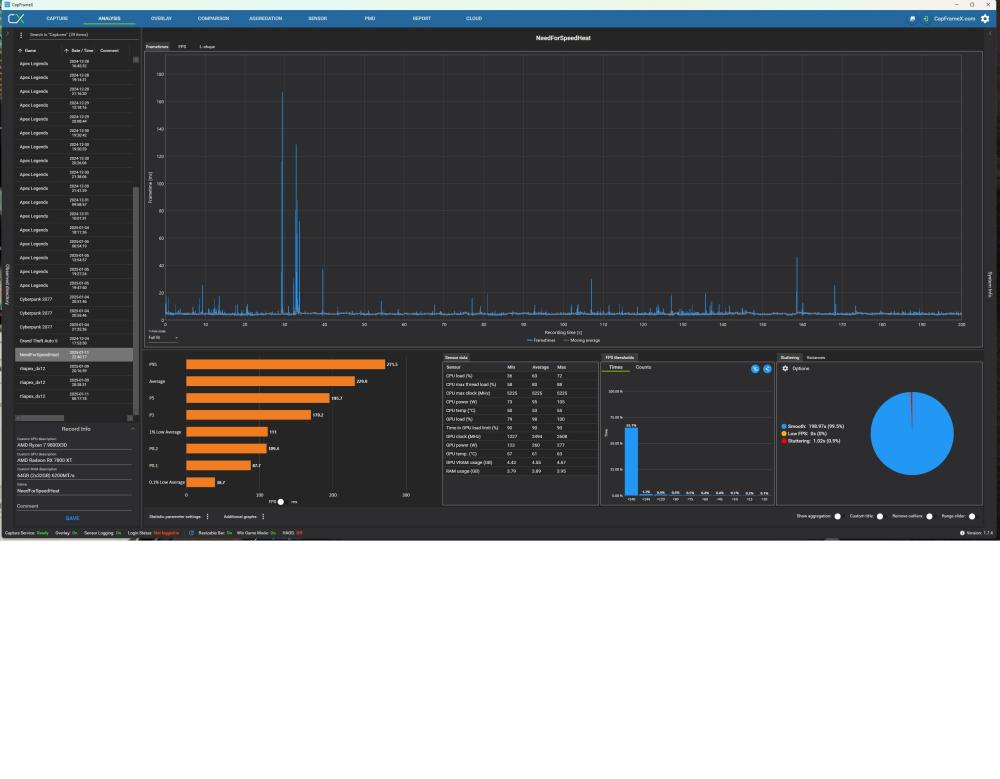Click the CapFrameX logo icon

pyautogui.click(x=16, y=18)
